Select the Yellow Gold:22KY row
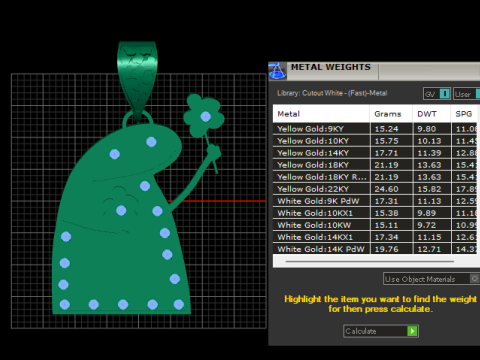Image resolution: width=480 pixels, height=360 pixels. [375, 189]
